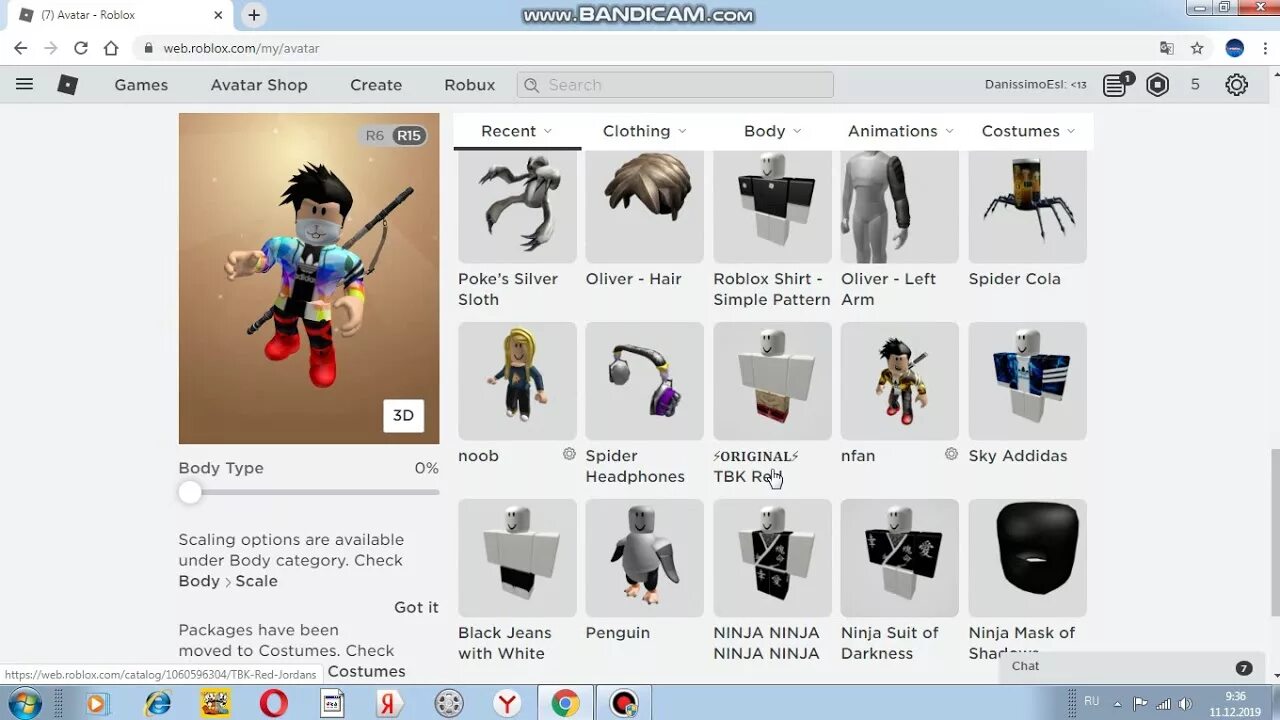This screenshot has width=1280, height=720.
Task: Go back with browser back arrow
Action: click(x=21, y=48)
